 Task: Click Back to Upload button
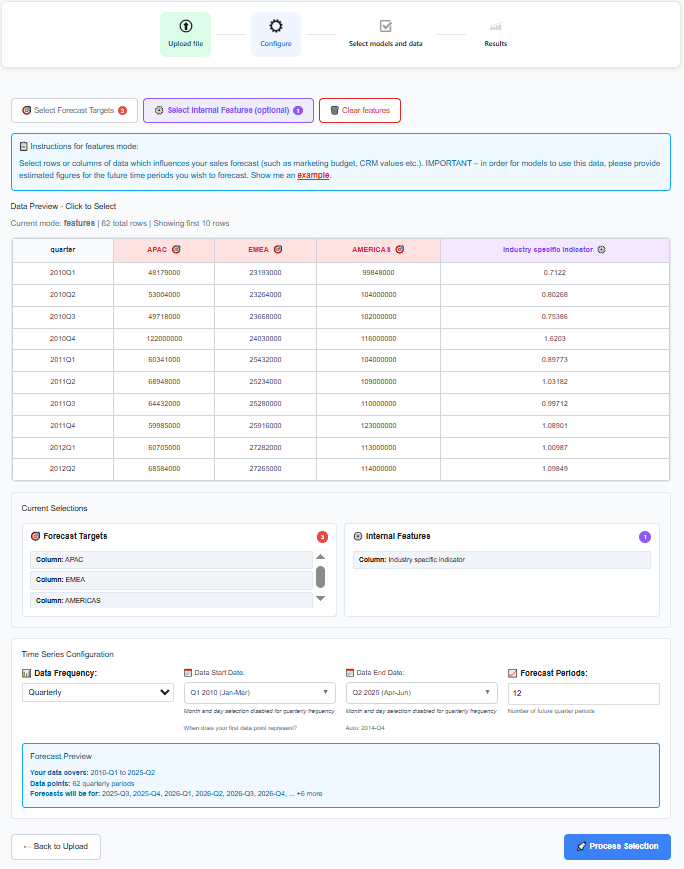click(56, 846)
